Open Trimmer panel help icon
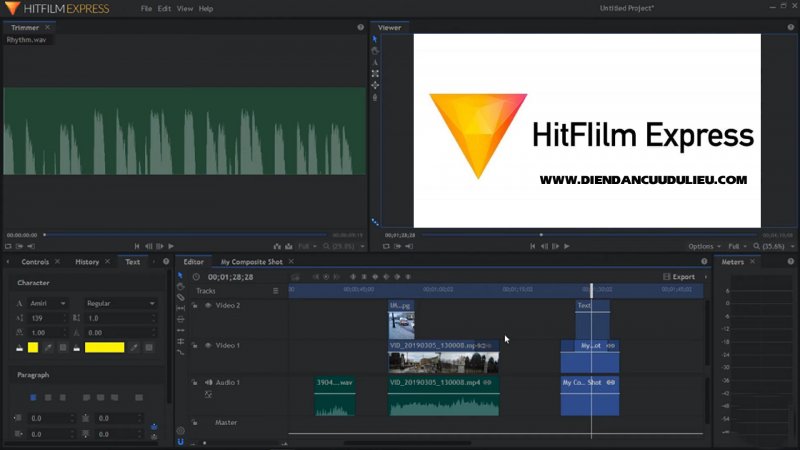This screenshot has width=800, height=450. (360, 27)
